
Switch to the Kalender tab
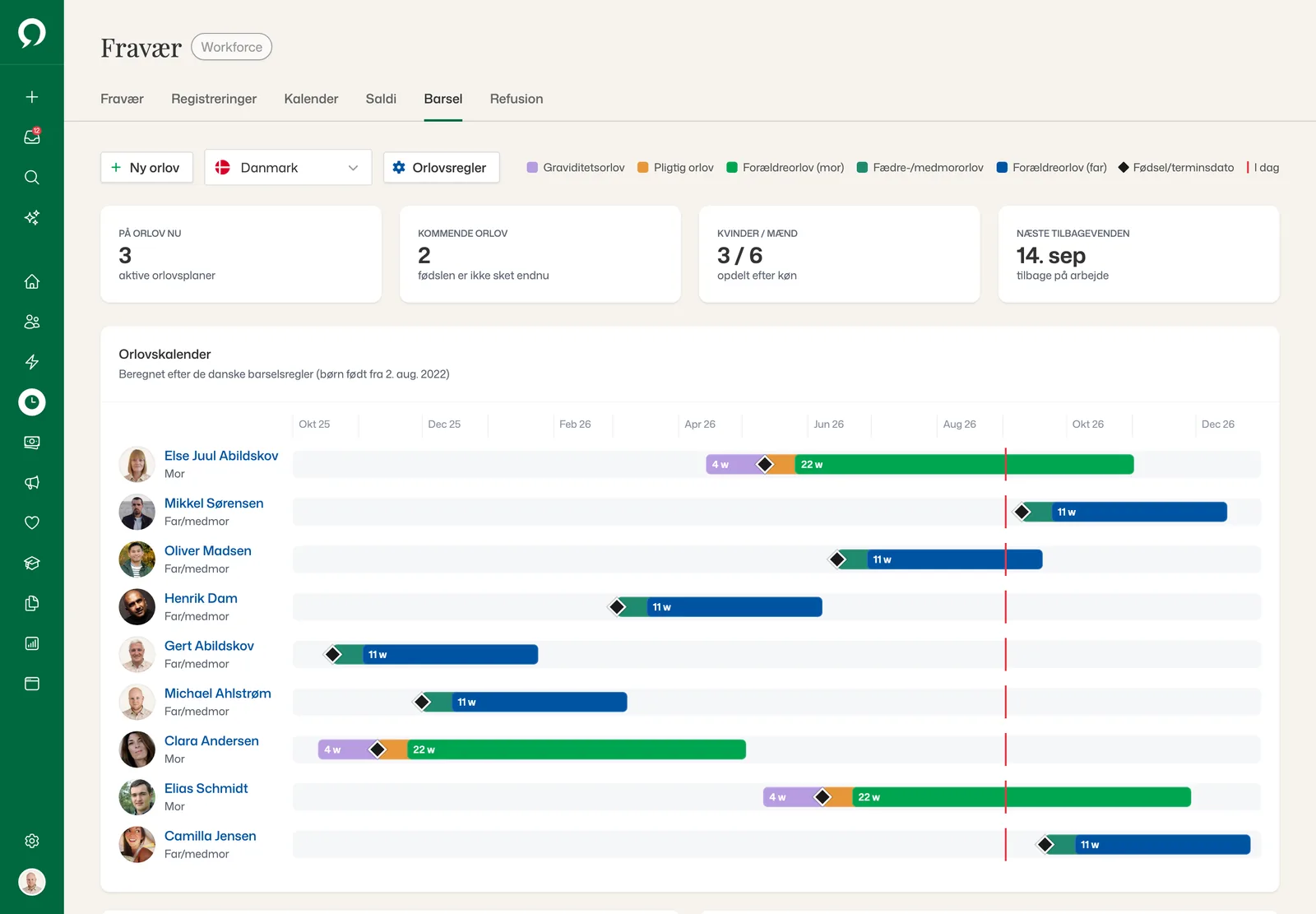311,99
